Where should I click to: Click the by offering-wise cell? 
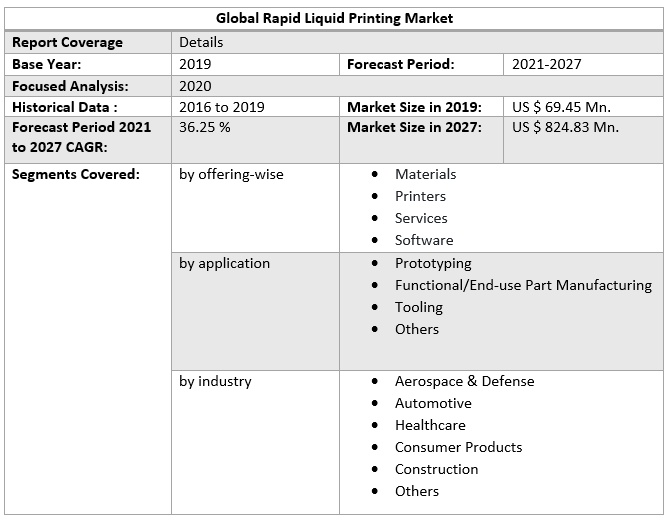click(231, 174)
